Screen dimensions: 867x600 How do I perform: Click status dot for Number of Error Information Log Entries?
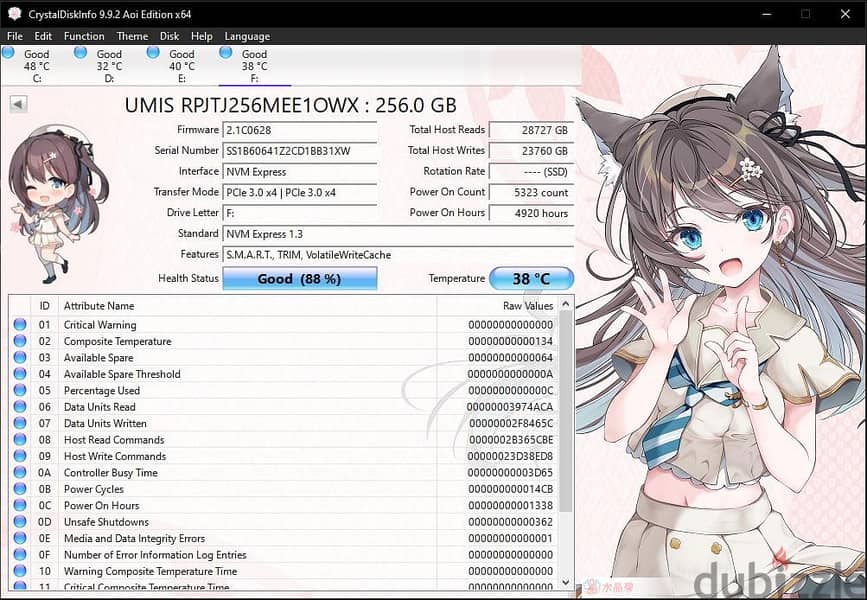pos(20,555)
